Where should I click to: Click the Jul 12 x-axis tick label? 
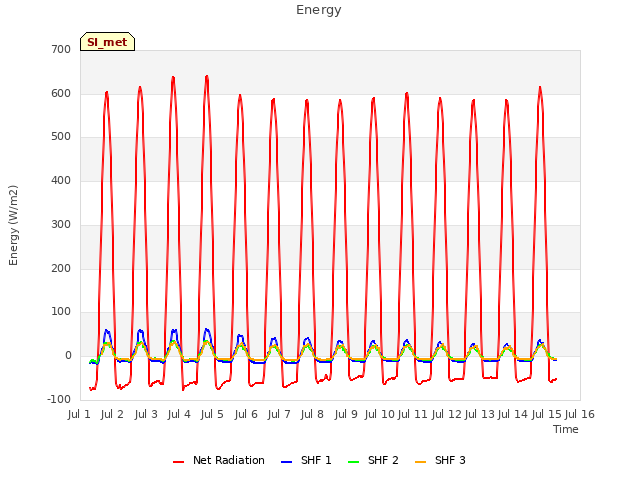point(447,414)
